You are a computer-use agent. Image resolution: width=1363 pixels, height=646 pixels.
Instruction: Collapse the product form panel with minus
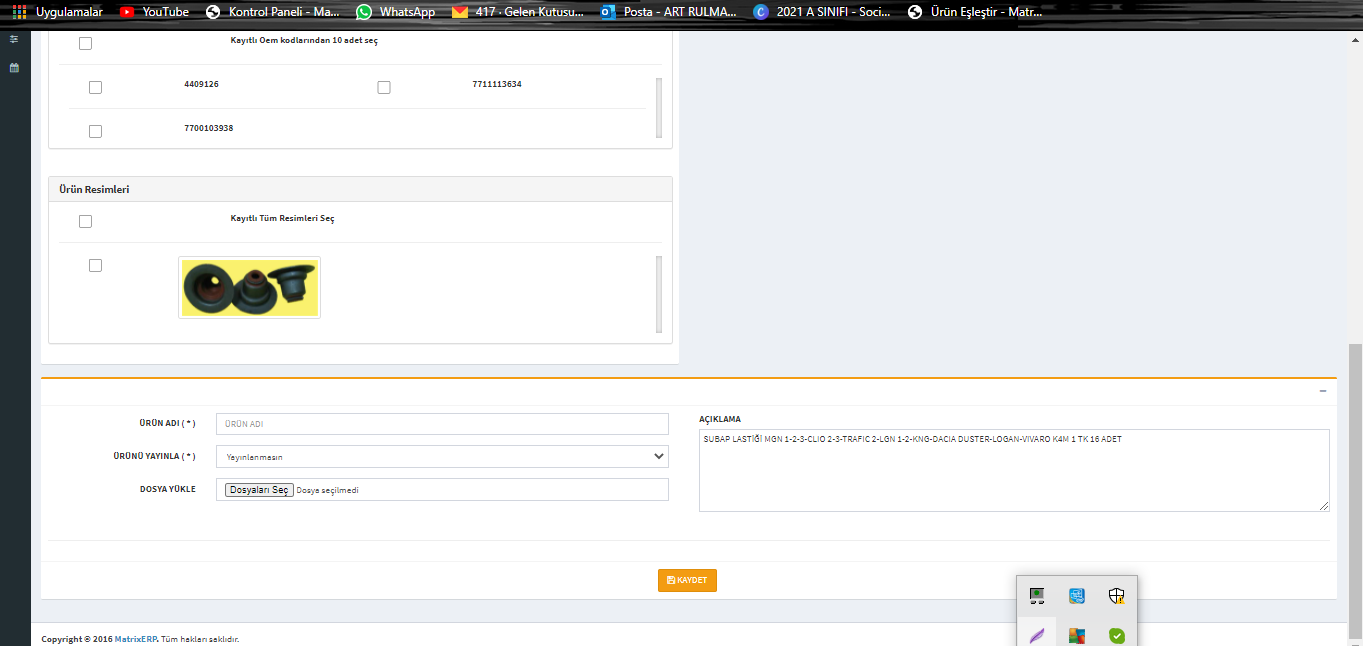pyautogui.click(x=1322, y=391)
